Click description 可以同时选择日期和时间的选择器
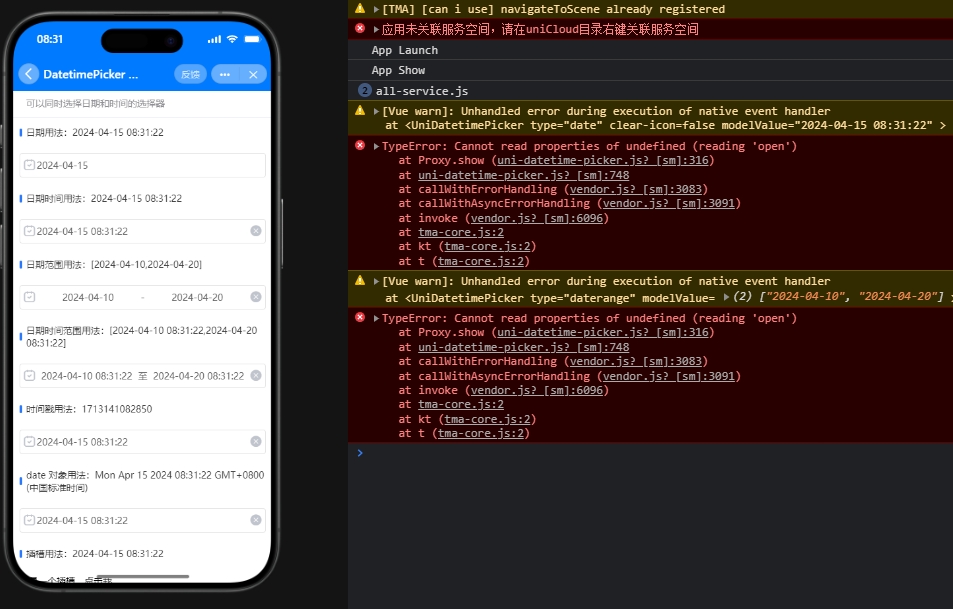 click(x=95, y=103)
